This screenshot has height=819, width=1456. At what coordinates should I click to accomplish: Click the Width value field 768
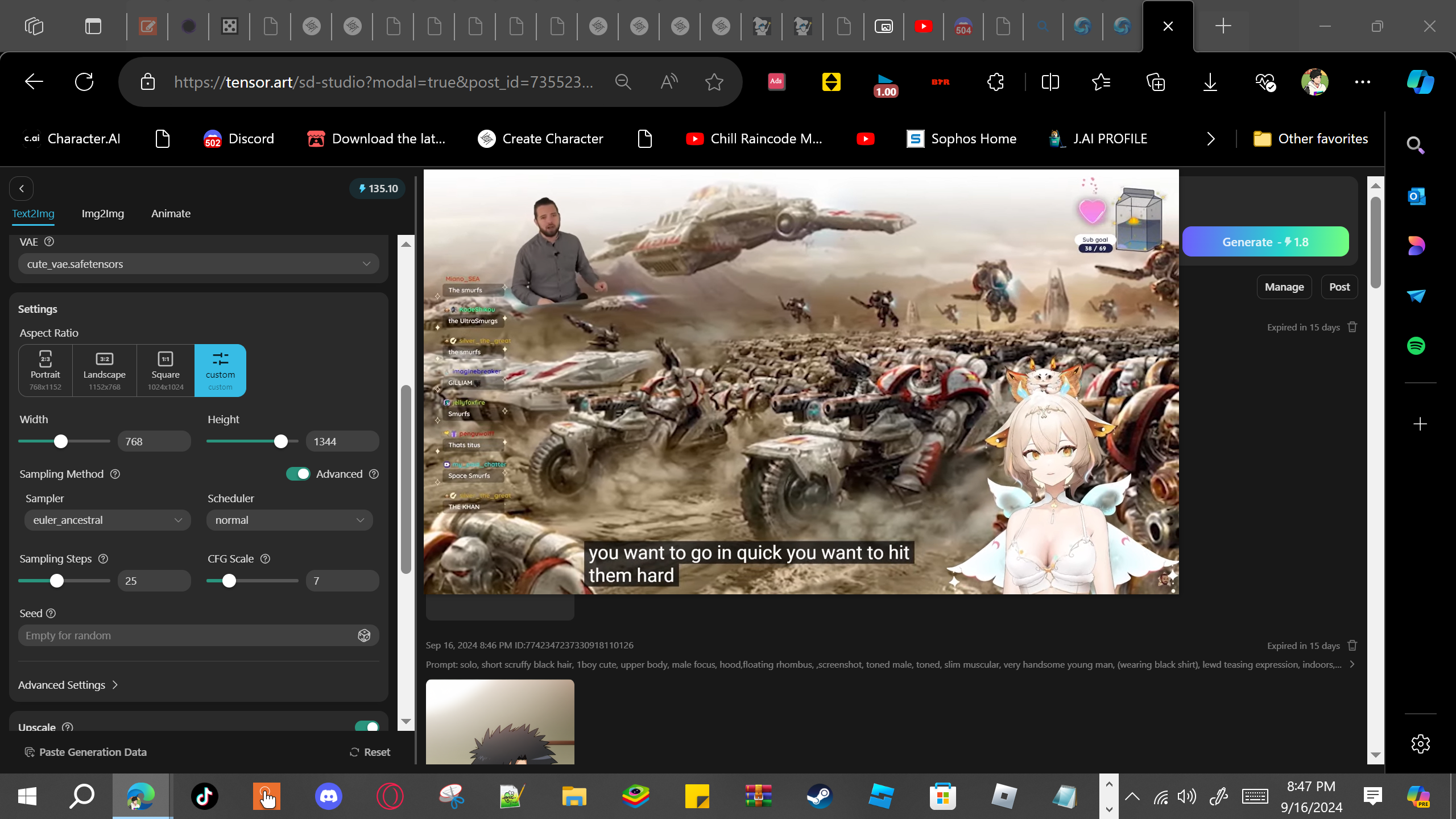(154, 441)
